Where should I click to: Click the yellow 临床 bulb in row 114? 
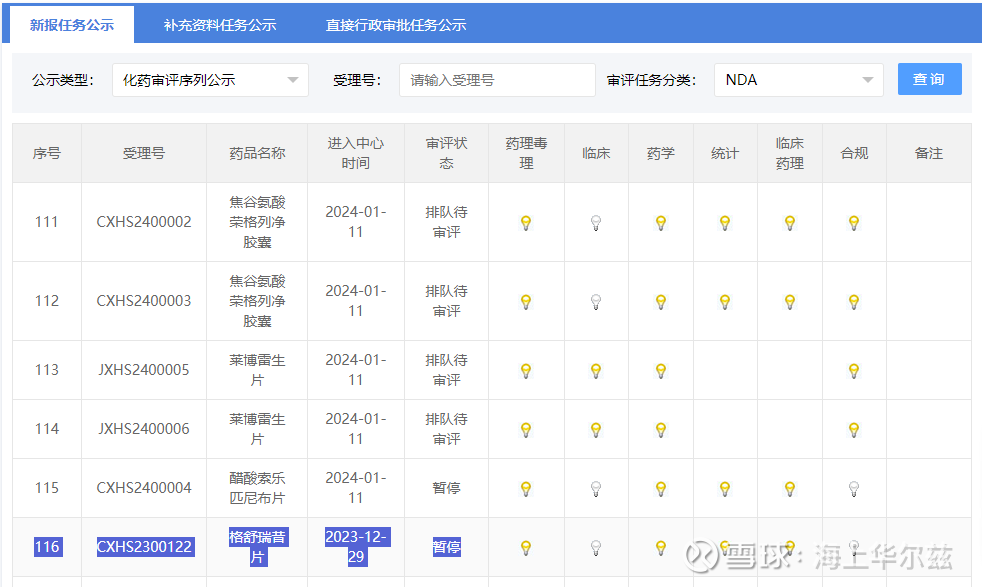tap(596, 430)
